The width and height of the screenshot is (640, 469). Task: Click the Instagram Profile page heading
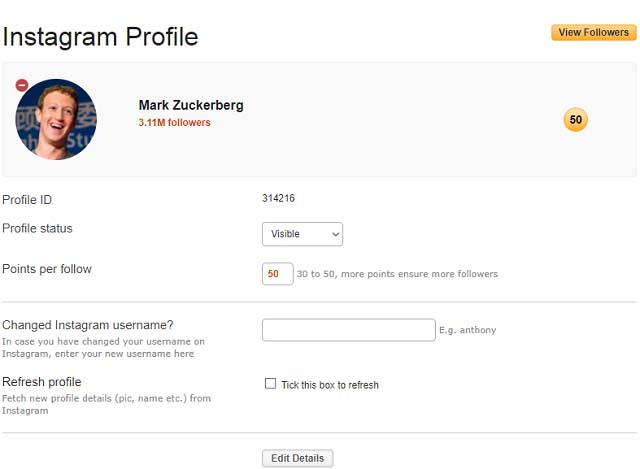click(x=100, y=37)
